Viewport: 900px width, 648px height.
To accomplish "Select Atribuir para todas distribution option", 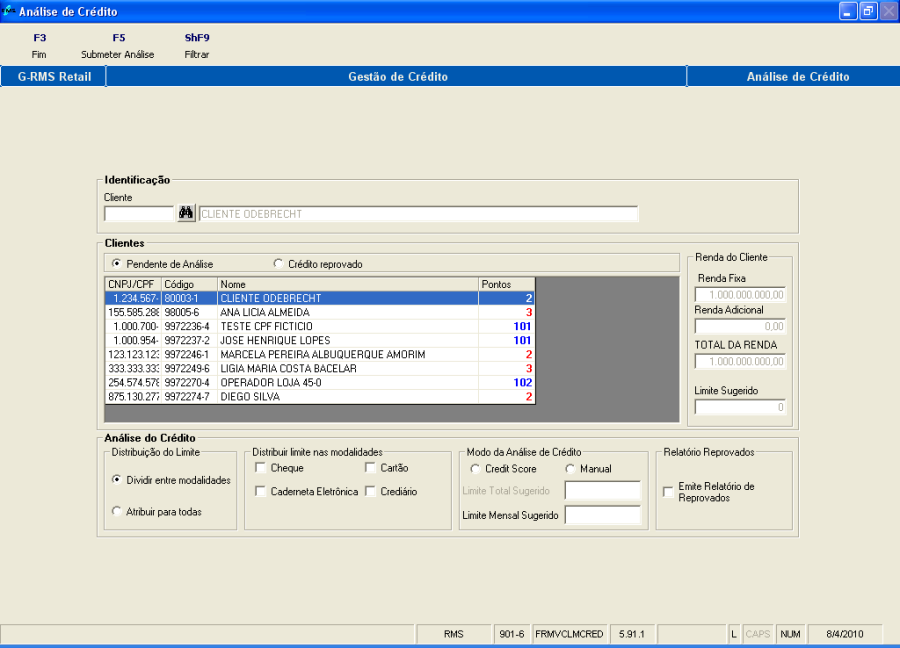I will tap(117, 513).
